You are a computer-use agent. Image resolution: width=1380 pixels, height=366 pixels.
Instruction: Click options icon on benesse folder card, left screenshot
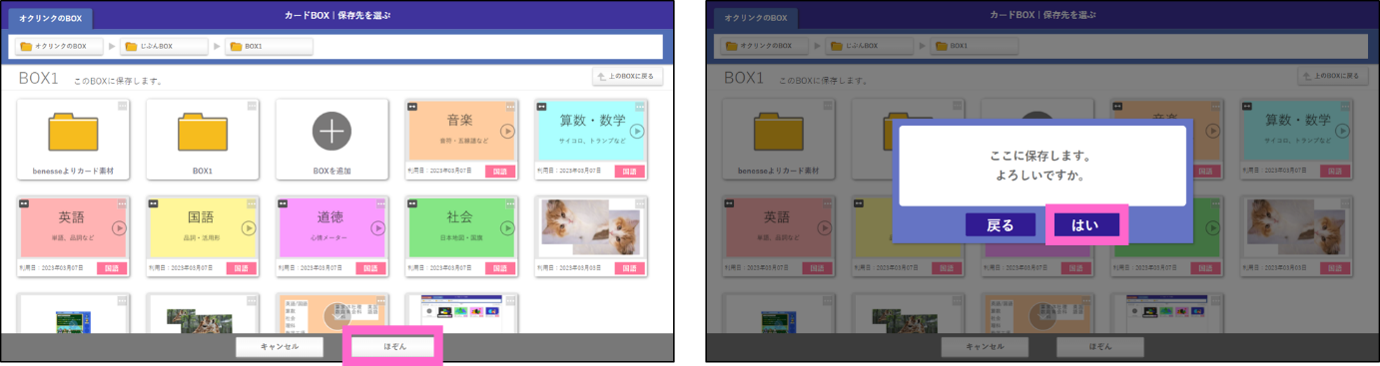pos(123,105)
